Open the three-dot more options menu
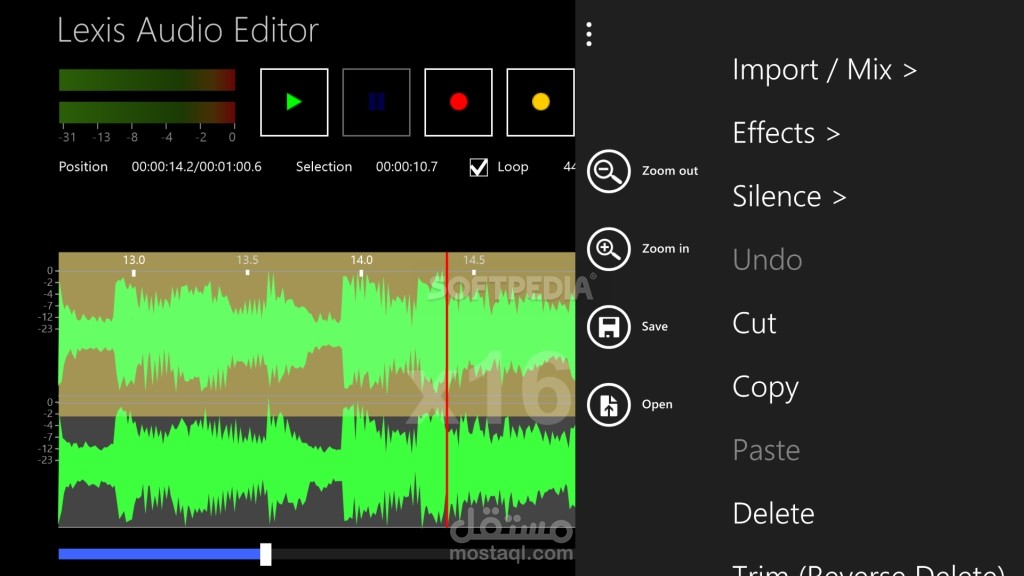1024x576 pixels. (x=589, y=34)
